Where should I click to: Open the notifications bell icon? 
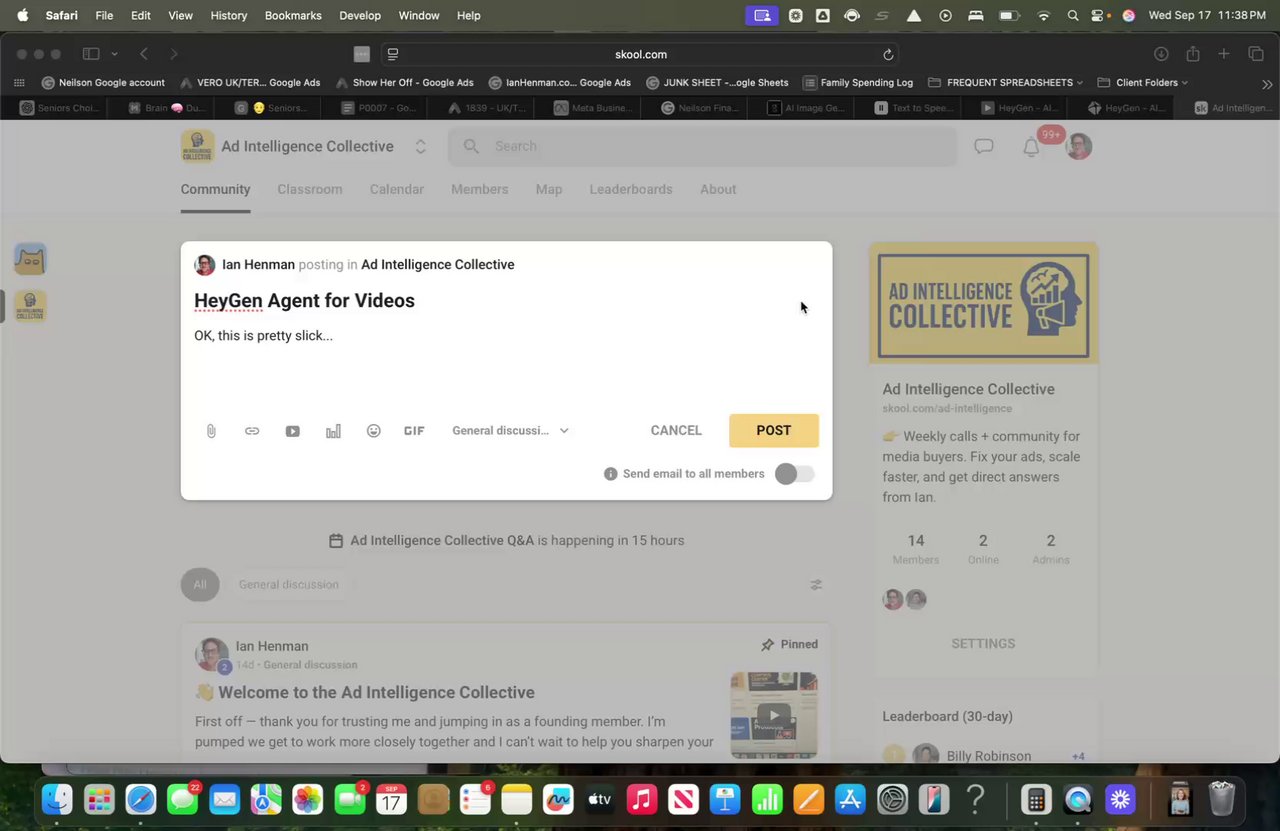tap(1031, 147)
